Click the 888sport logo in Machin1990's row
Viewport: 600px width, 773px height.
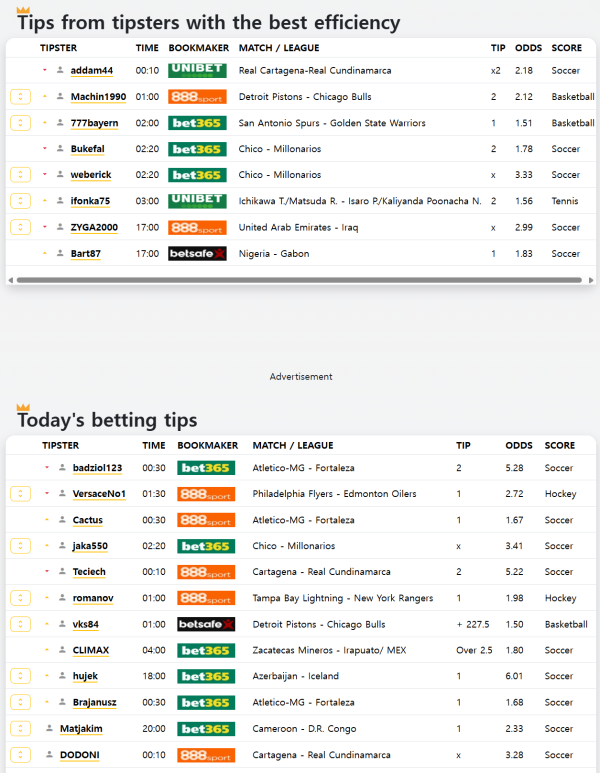[197, 97]
